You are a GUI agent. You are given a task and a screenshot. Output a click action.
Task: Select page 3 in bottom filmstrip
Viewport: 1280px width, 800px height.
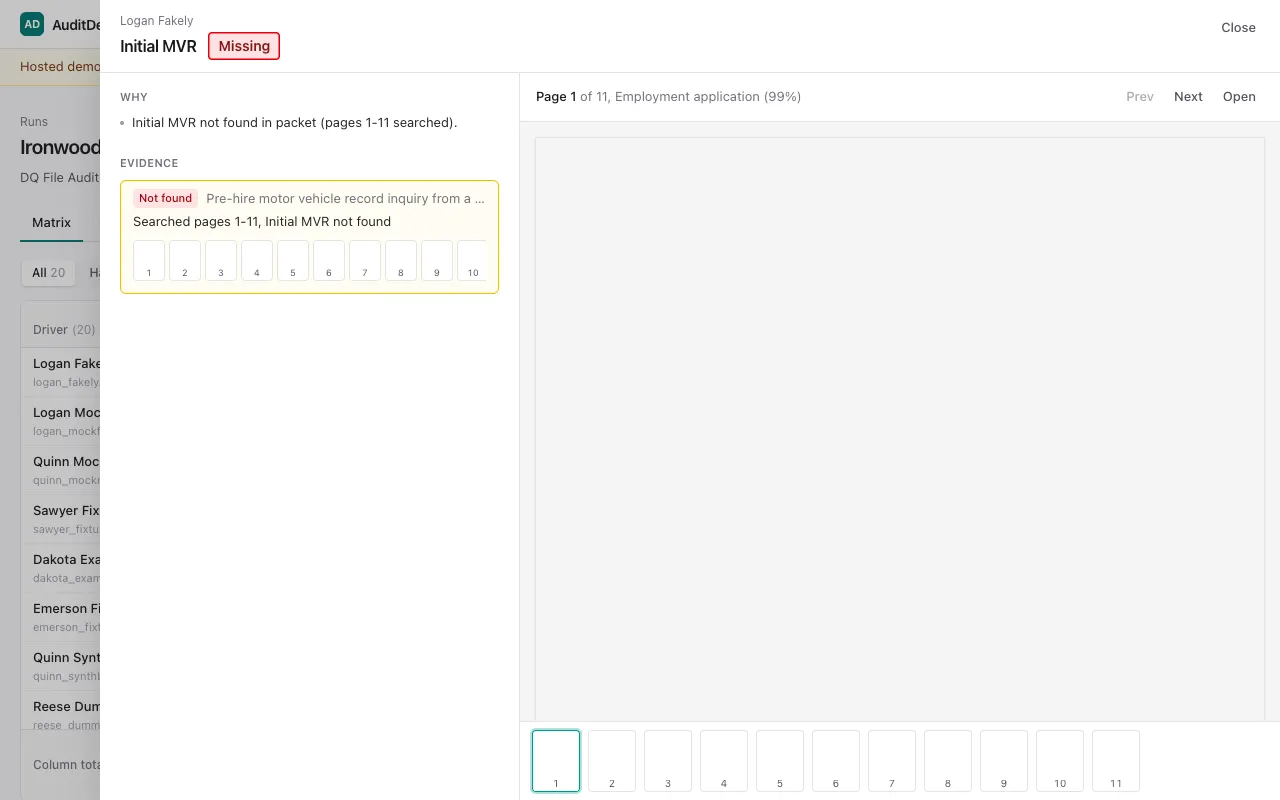coord(668,761)
